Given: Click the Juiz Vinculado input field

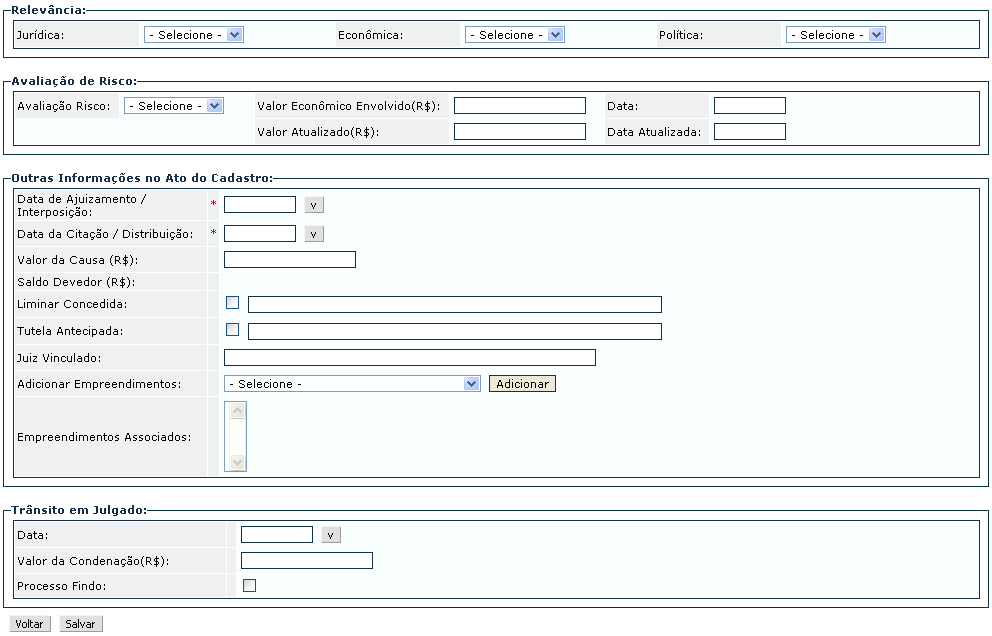Looking at the screenshot, I should tap(410, 358).
